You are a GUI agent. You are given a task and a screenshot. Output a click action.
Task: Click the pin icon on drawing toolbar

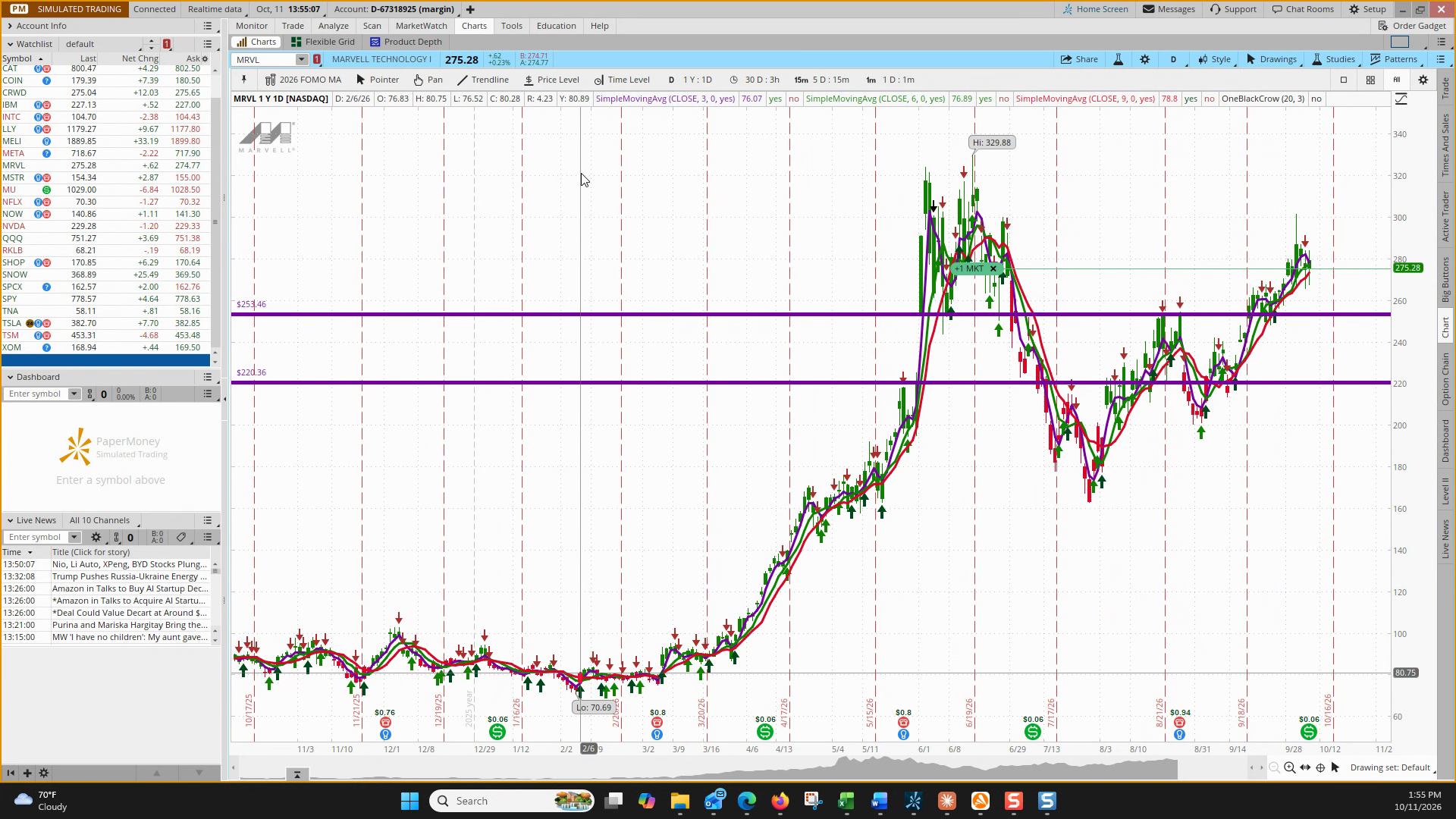(x=243, y=79)
